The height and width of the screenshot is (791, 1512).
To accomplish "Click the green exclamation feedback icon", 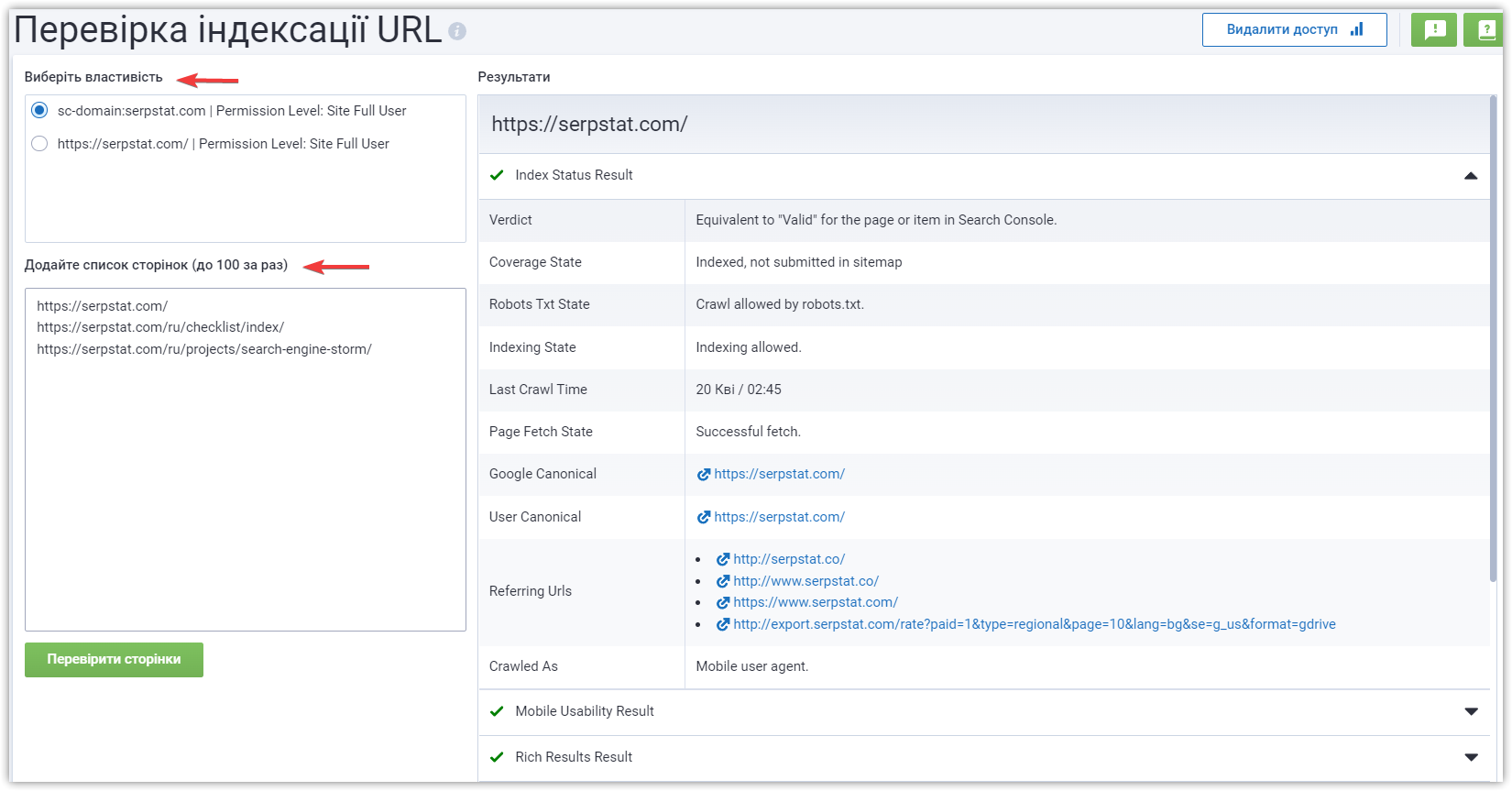I will pyautogui.click(x=1434, y=29).
